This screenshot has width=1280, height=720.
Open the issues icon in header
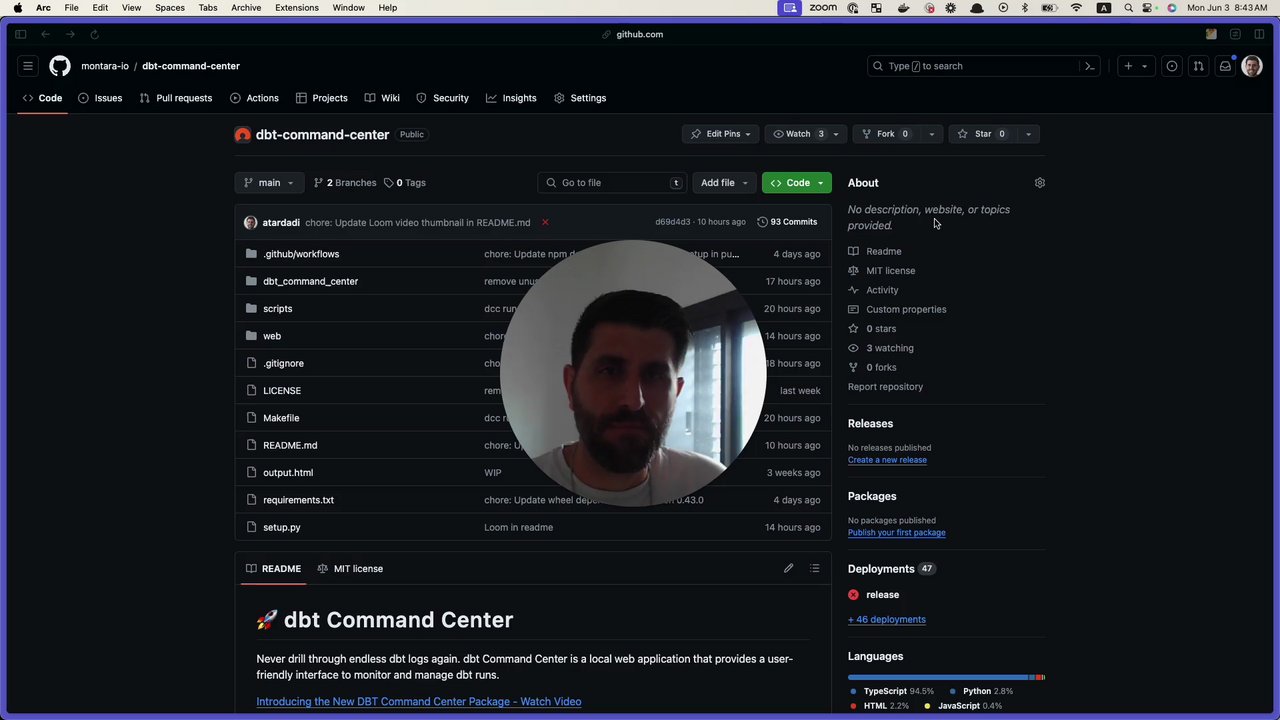pos(1172,66)
